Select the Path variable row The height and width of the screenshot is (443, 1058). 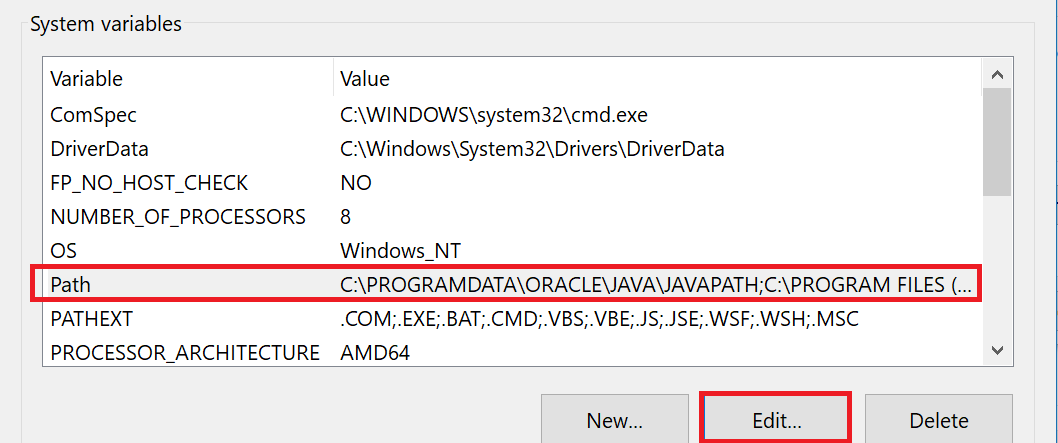click(x=70, y=285)
